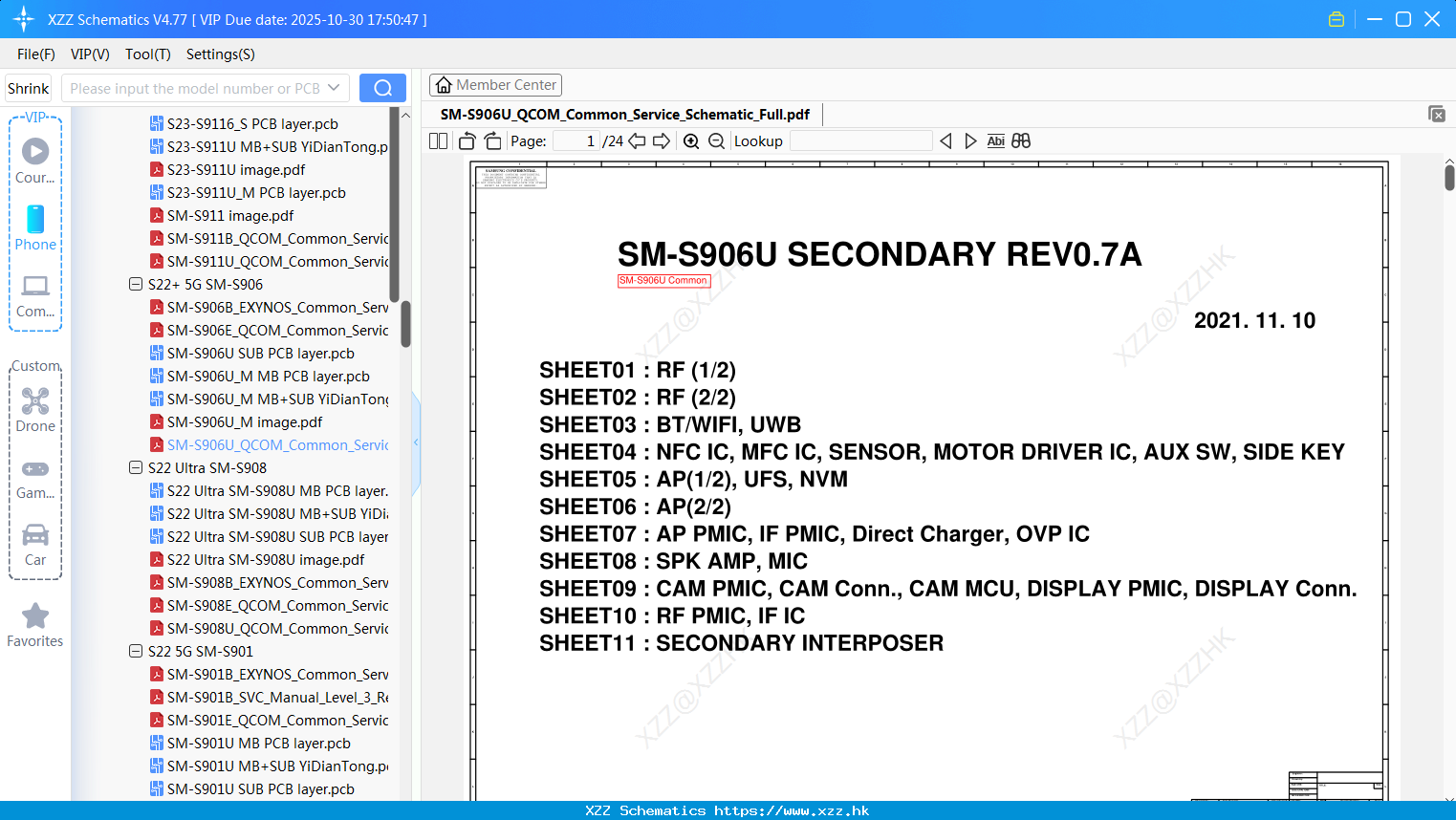The height and width of the screenshot is (820, 1456).
Task: Open SM-S908B_EXYNOS_Common_Service file
Action: coord(269,582)
